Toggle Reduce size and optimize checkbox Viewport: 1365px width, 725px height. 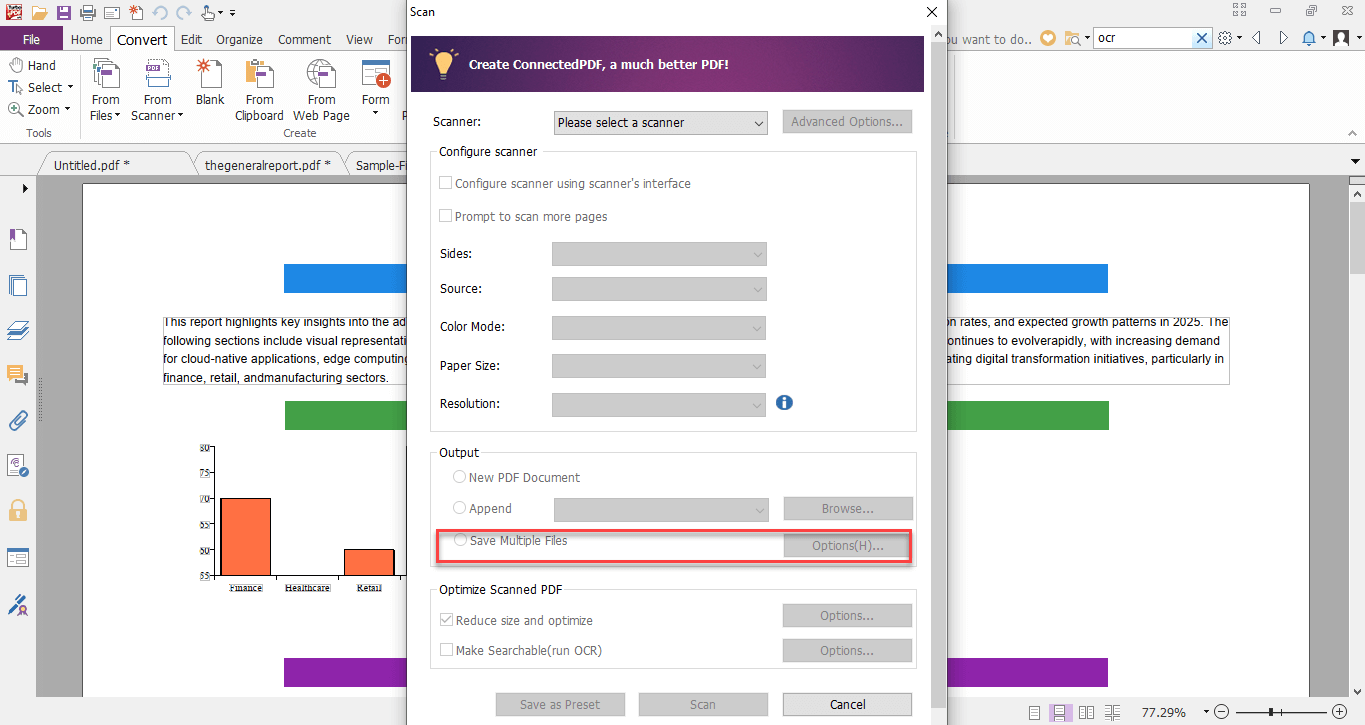(446, 620)
